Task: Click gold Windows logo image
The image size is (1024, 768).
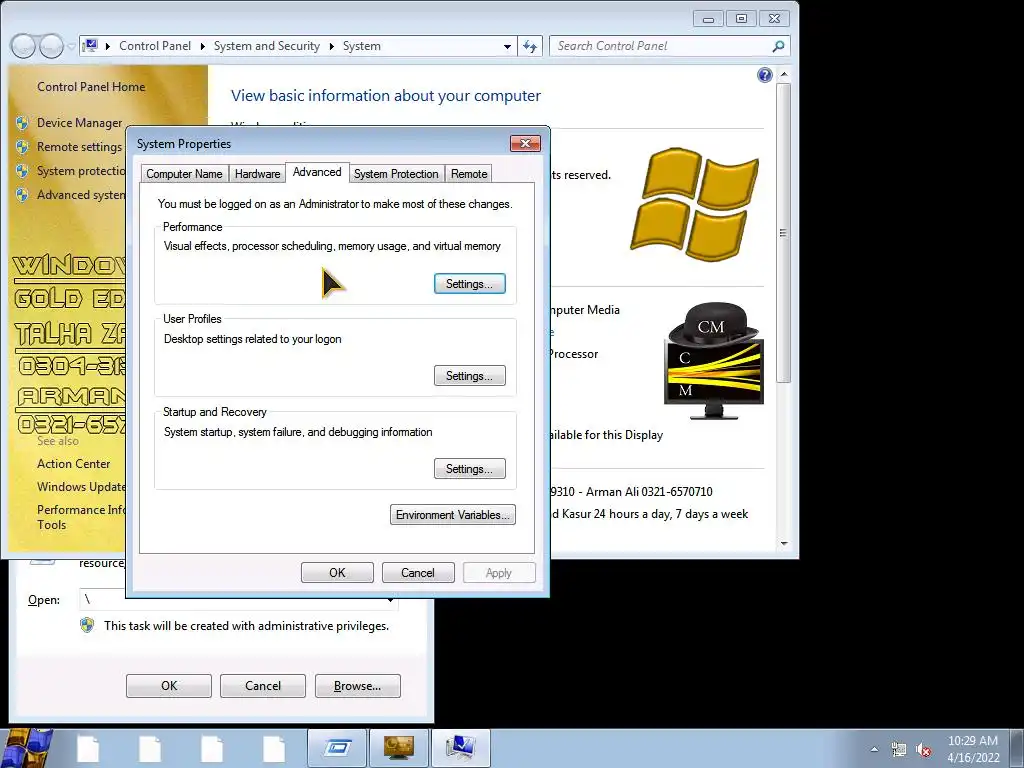Action: coord(694,204)
